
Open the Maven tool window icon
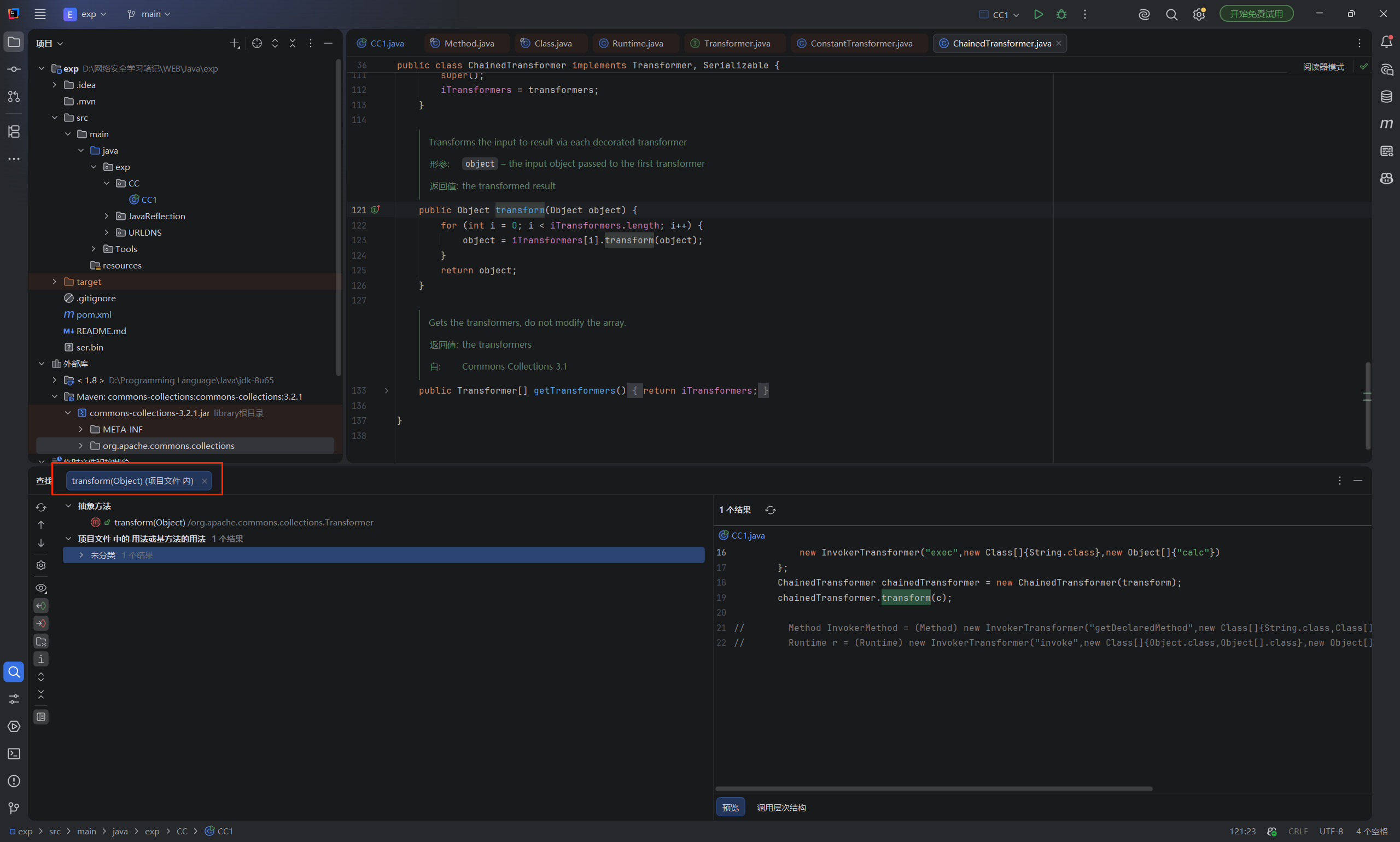click(1386, 124)
